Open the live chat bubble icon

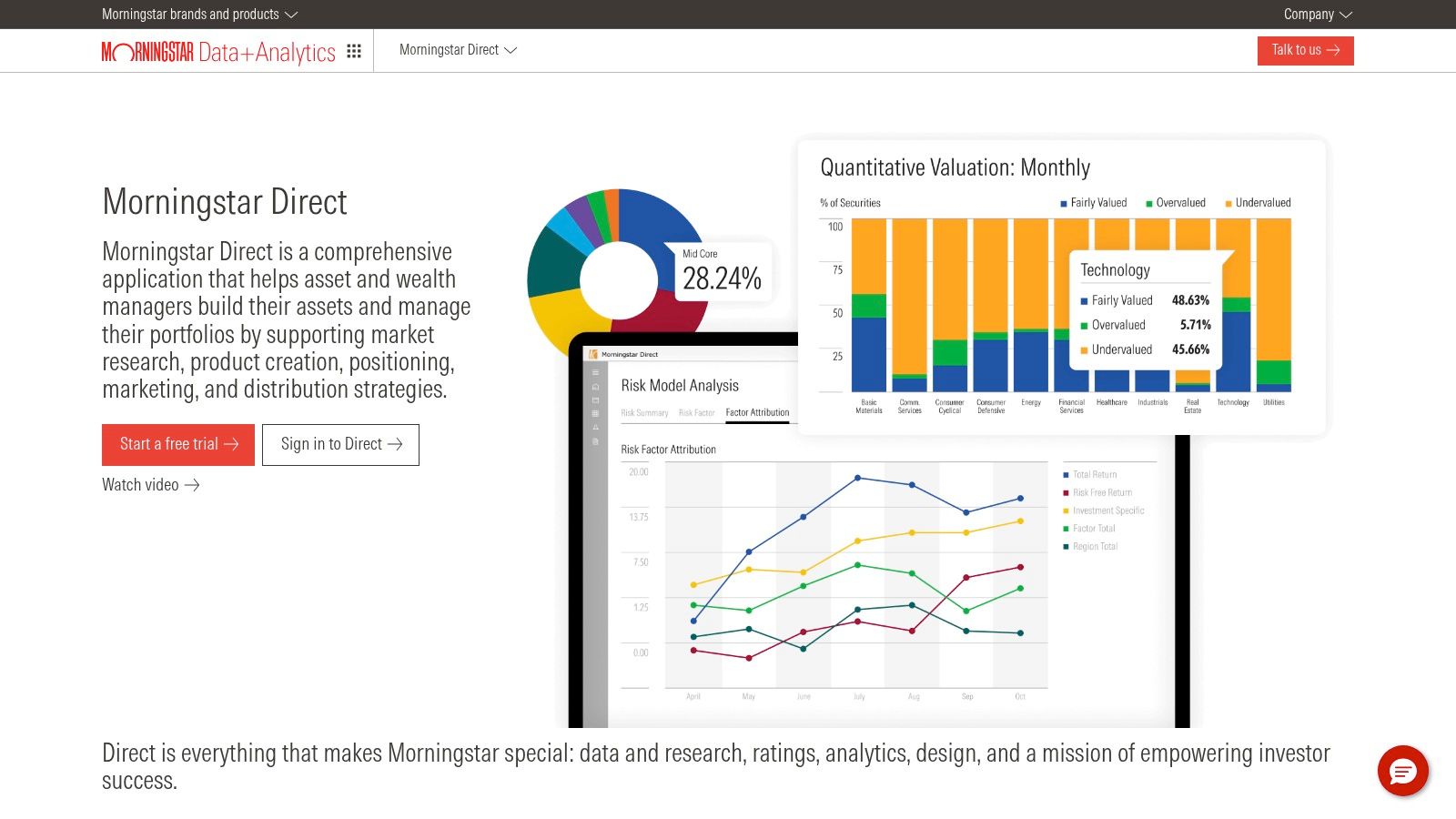[x=1404, y=771]
